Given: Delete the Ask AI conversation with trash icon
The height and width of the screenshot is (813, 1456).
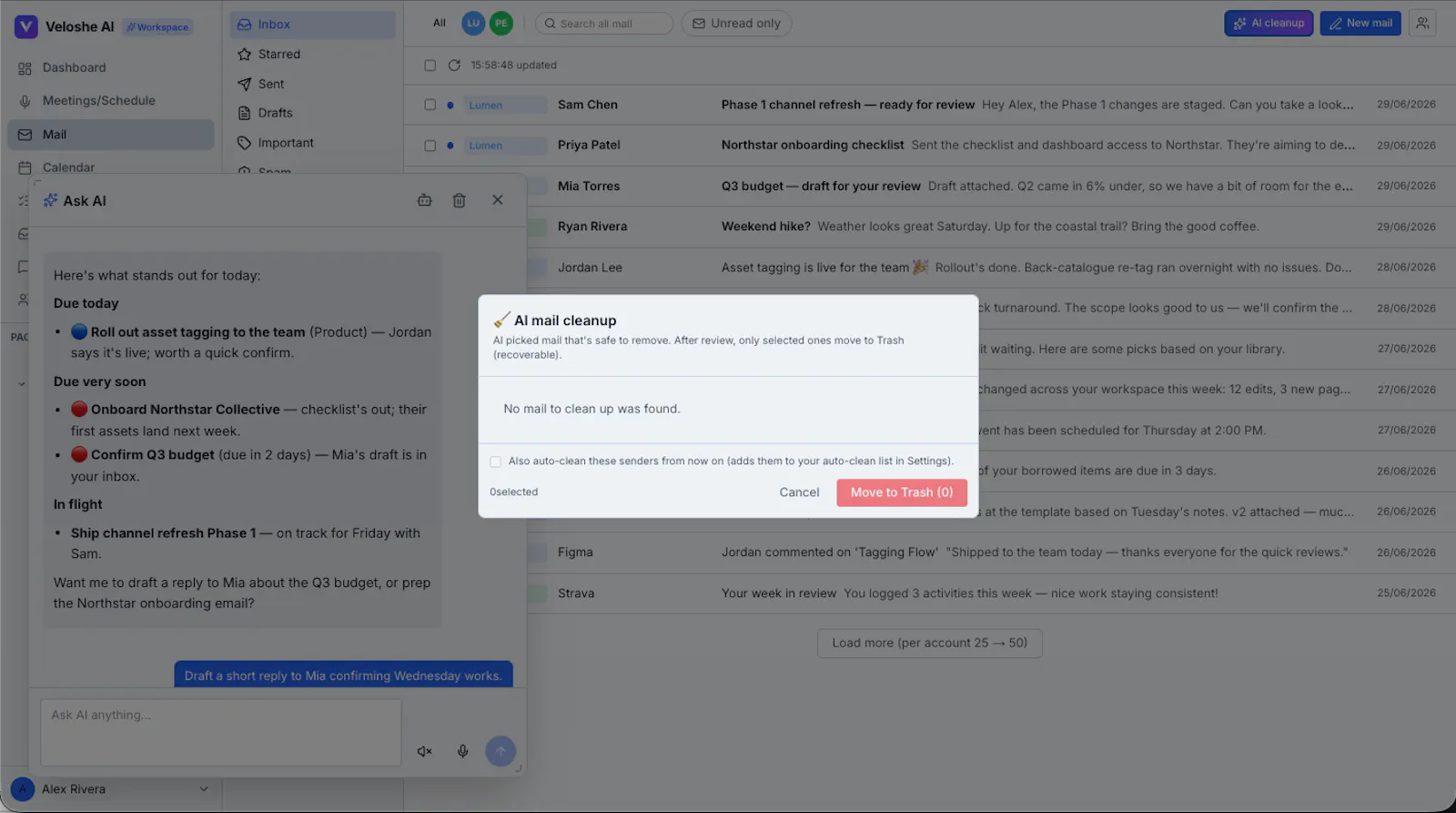Looking at the screenshot, I should click(x=460, y=200).
